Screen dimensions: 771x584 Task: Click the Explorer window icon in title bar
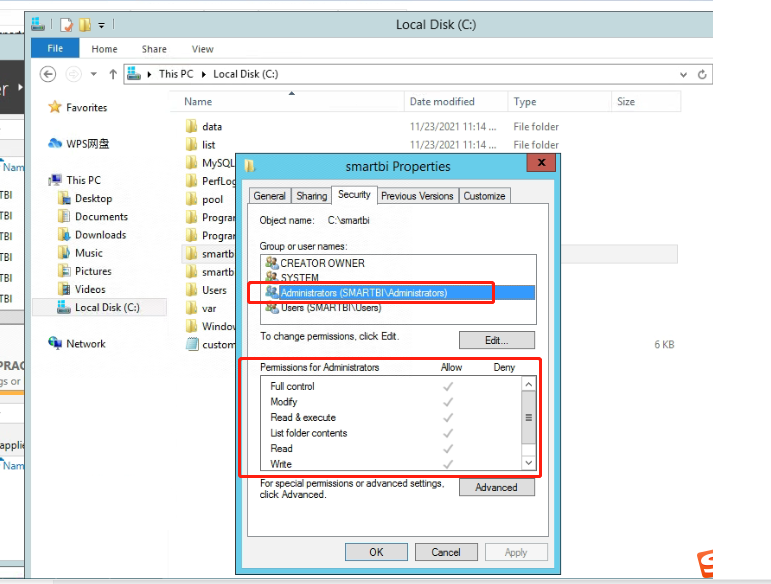coord(38,24)
